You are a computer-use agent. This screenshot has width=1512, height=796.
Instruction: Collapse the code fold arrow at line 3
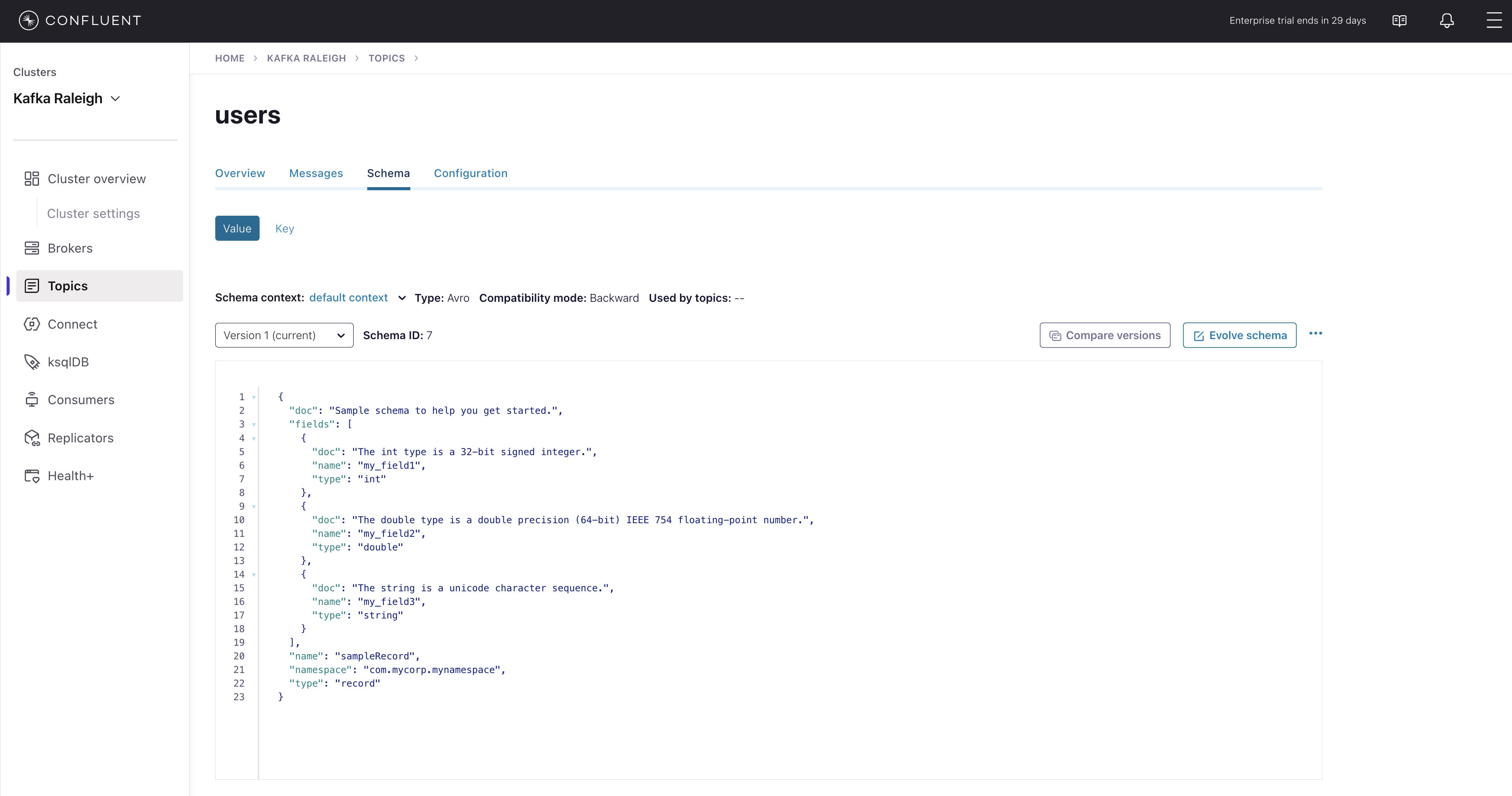[253, 424]
